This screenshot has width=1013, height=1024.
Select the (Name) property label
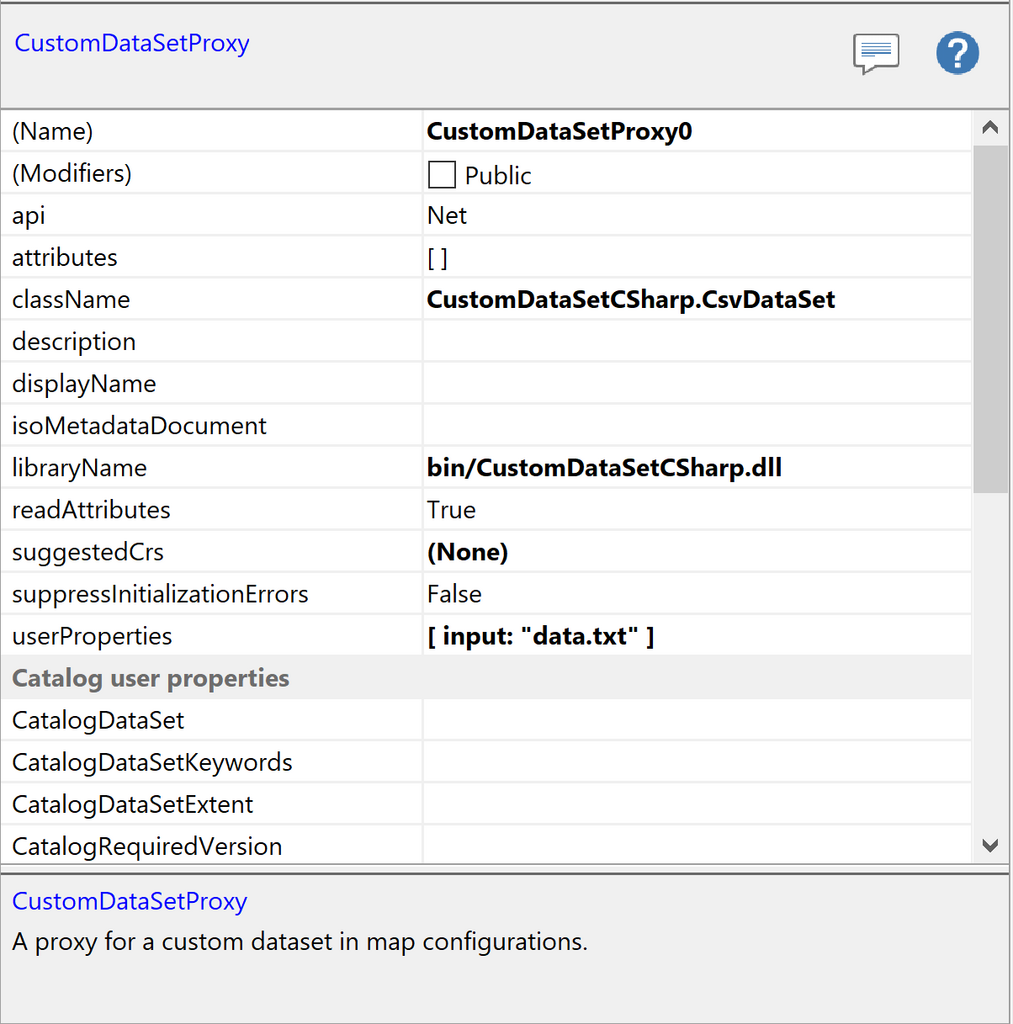pos(52,132)
